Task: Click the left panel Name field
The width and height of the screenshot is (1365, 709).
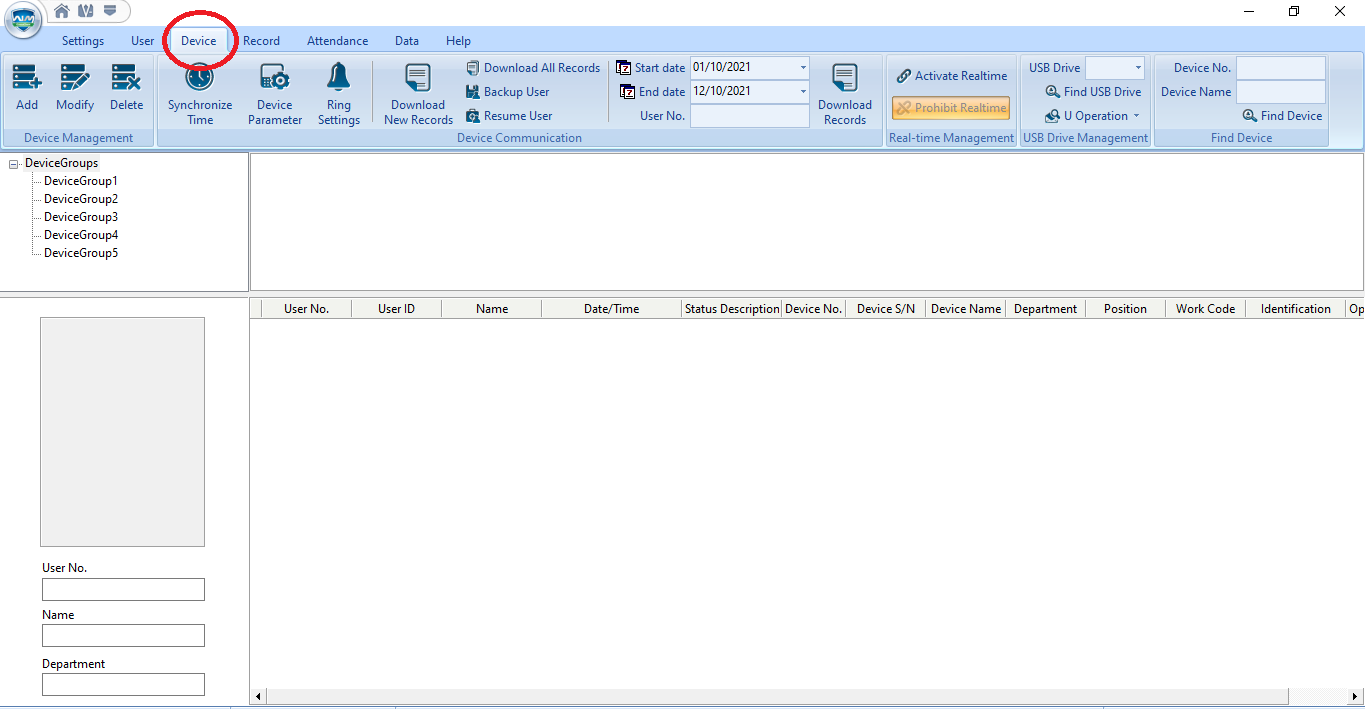Action: 123,636
